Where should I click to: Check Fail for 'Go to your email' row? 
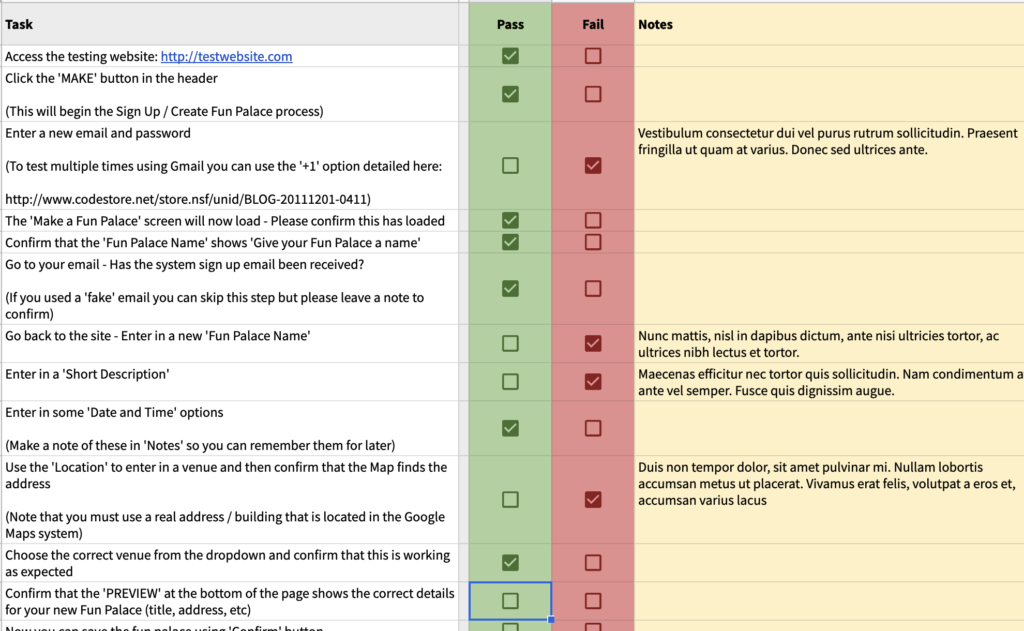[x=593, y=288]
